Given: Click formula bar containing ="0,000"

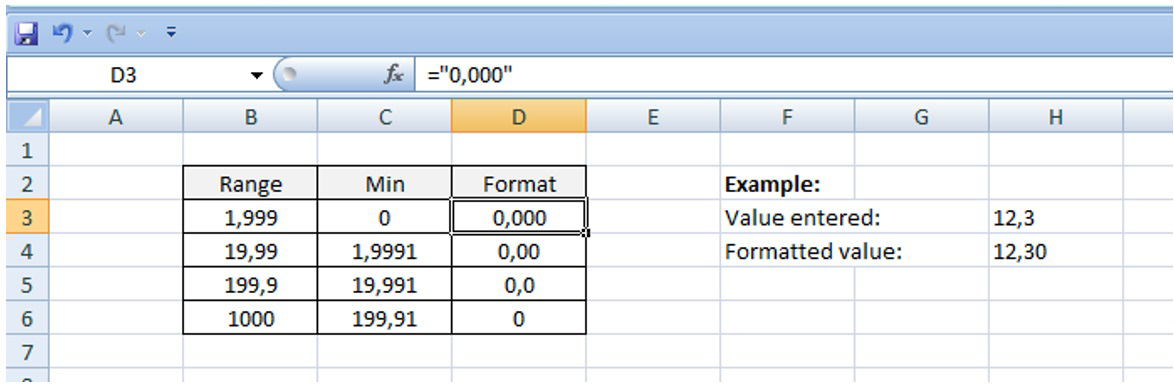Looking at the screenshot, I should 794,75.
